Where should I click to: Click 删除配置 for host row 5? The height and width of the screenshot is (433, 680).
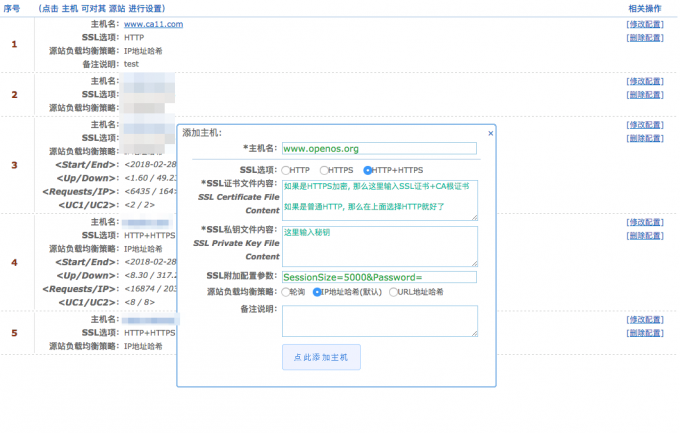click(645, 332)
